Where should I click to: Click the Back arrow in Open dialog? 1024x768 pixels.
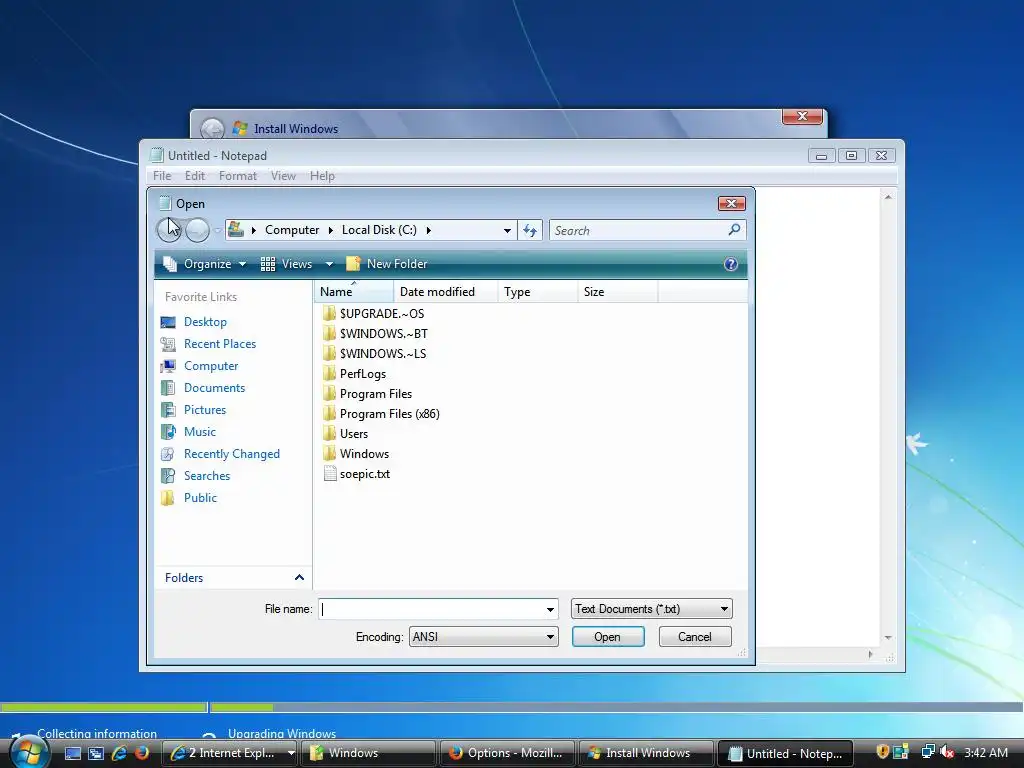[170, 230]
